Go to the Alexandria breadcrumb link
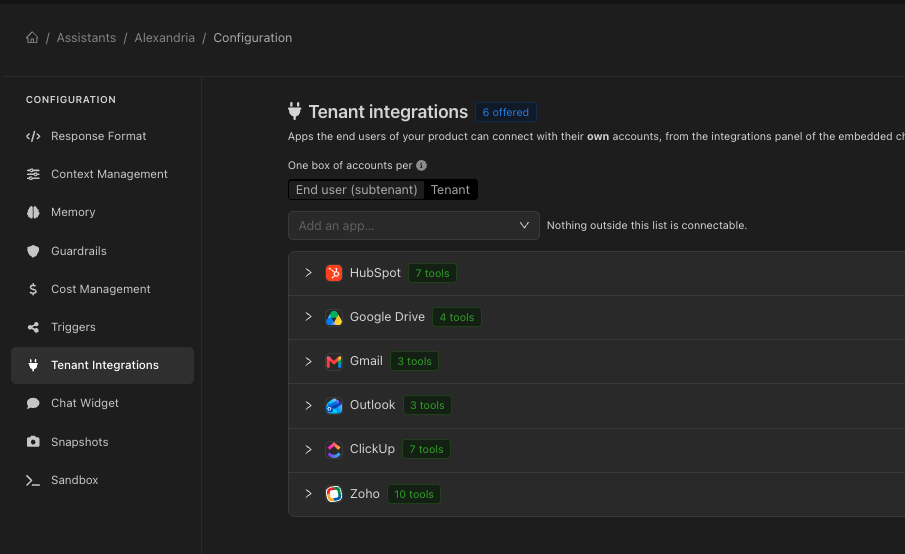This screenshot has height=554, width=905. click(x=164, y=38)
